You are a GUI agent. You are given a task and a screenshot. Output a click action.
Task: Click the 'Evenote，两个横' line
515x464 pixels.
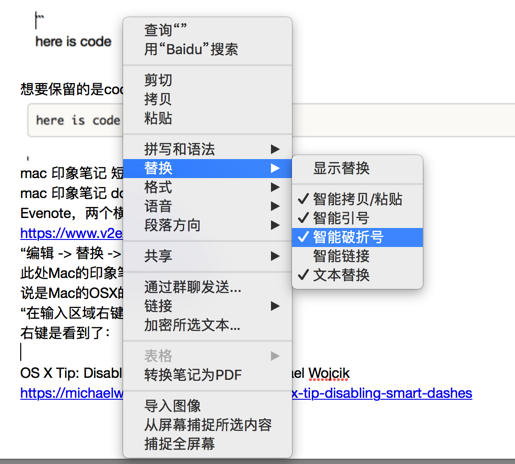[x=71, y=213]
